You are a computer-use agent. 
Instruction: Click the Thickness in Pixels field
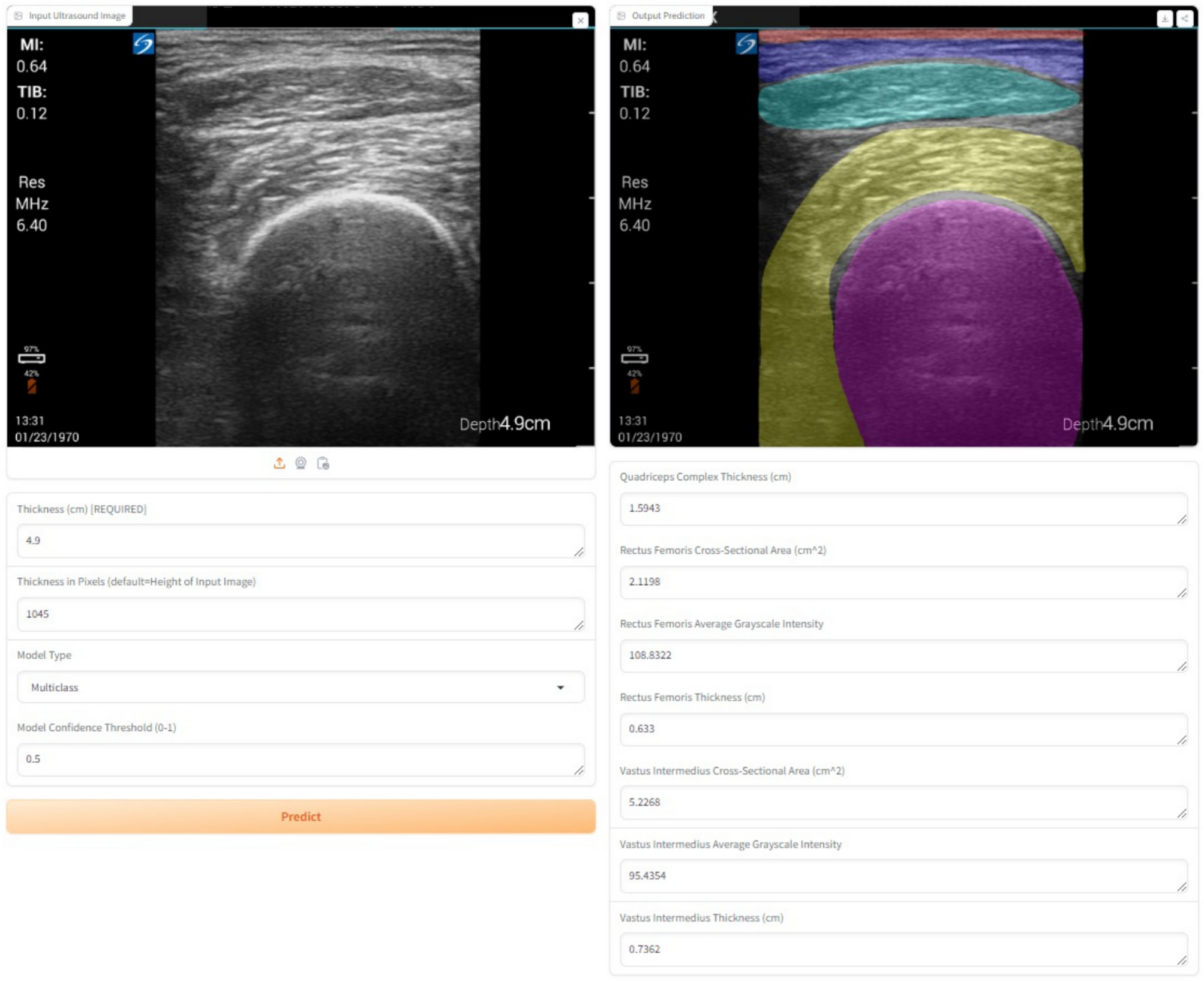(300, 614)
